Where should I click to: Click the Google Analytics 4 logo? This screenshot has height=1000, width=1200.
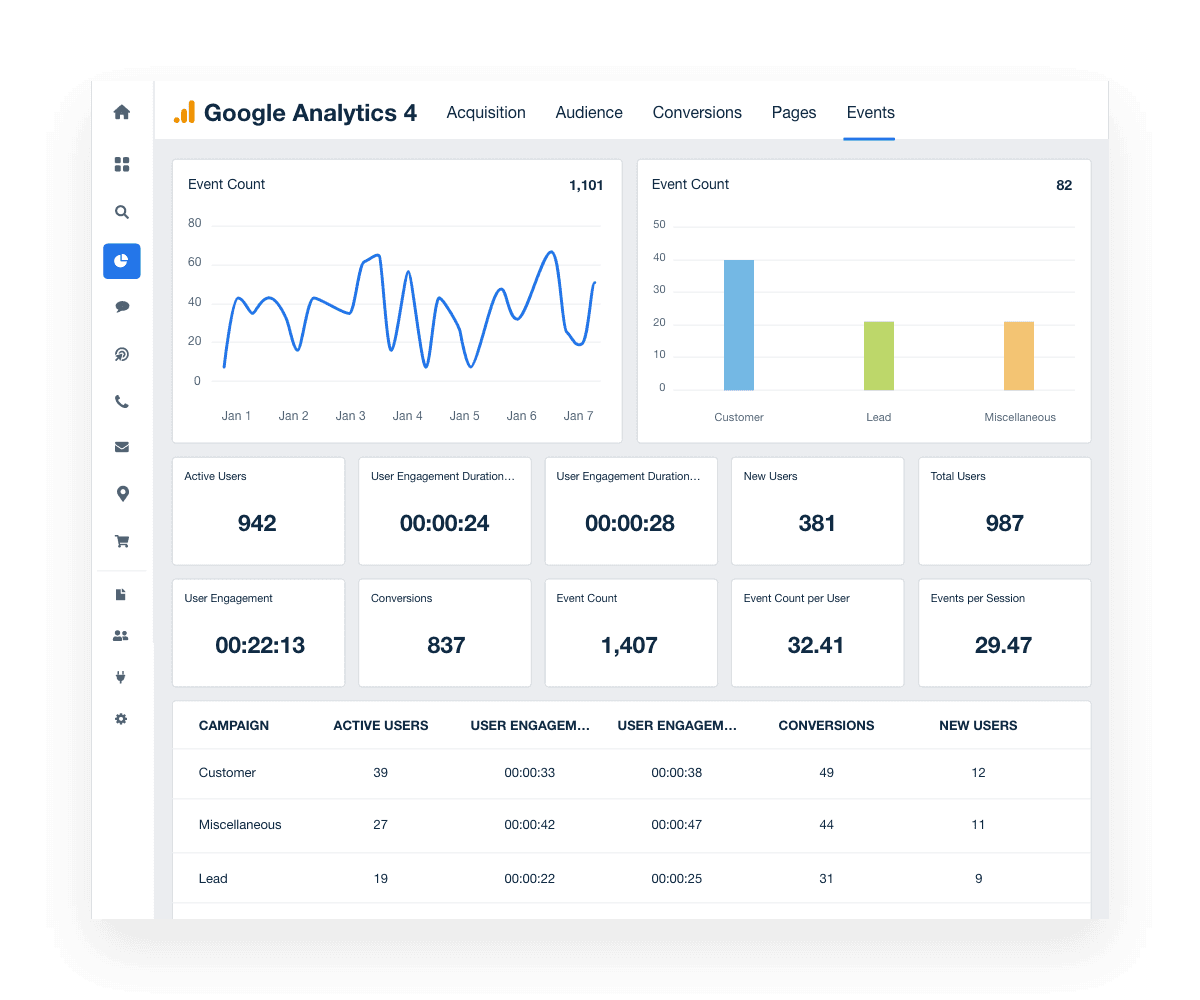293,113
